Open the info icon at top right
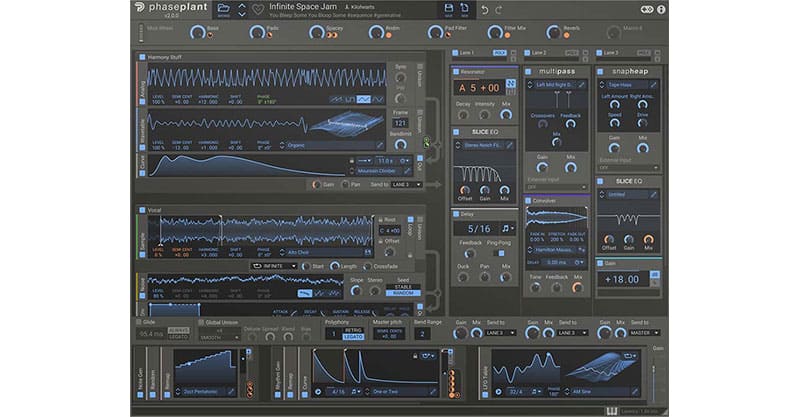 coord(661,9)
